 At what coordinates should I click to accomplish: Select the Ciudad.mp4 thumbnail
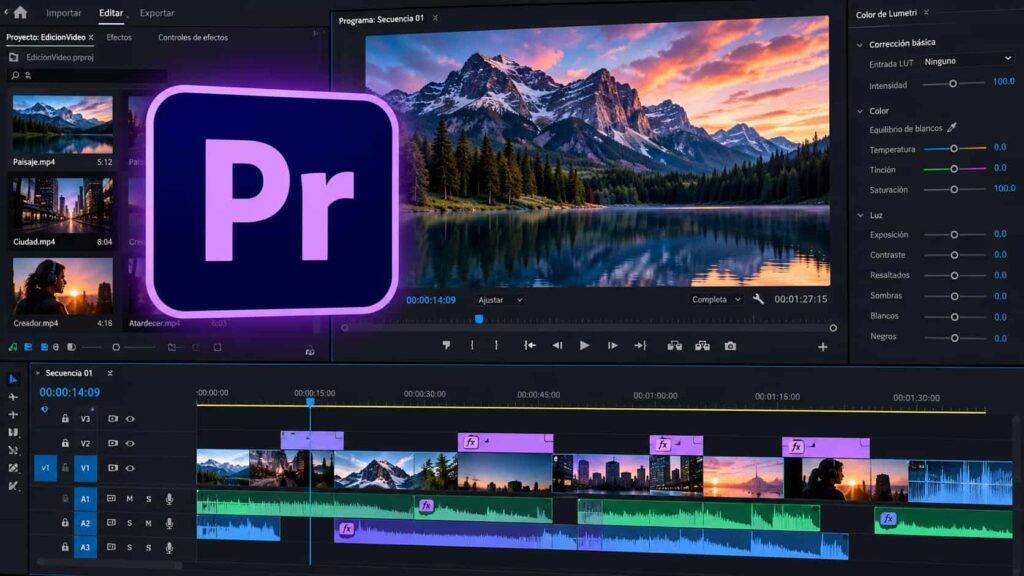click(x=62, y=206)
